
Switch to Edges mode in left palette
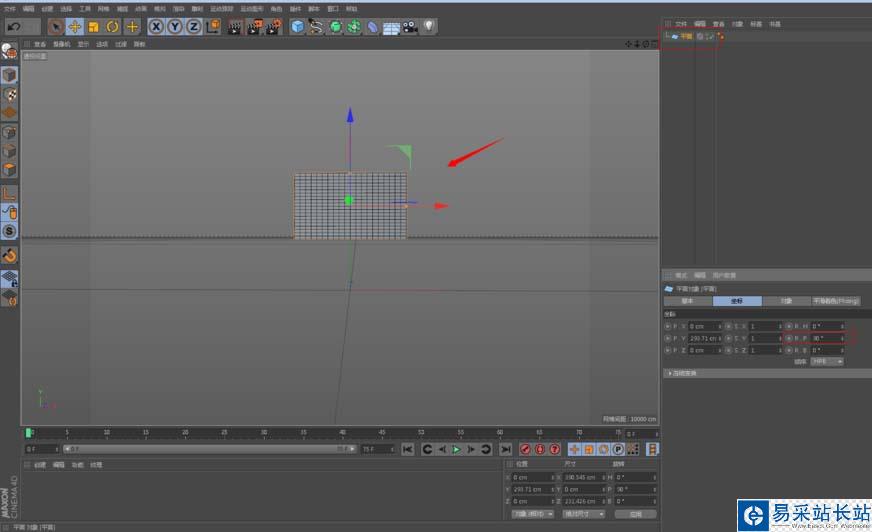[x=9, y=151]
